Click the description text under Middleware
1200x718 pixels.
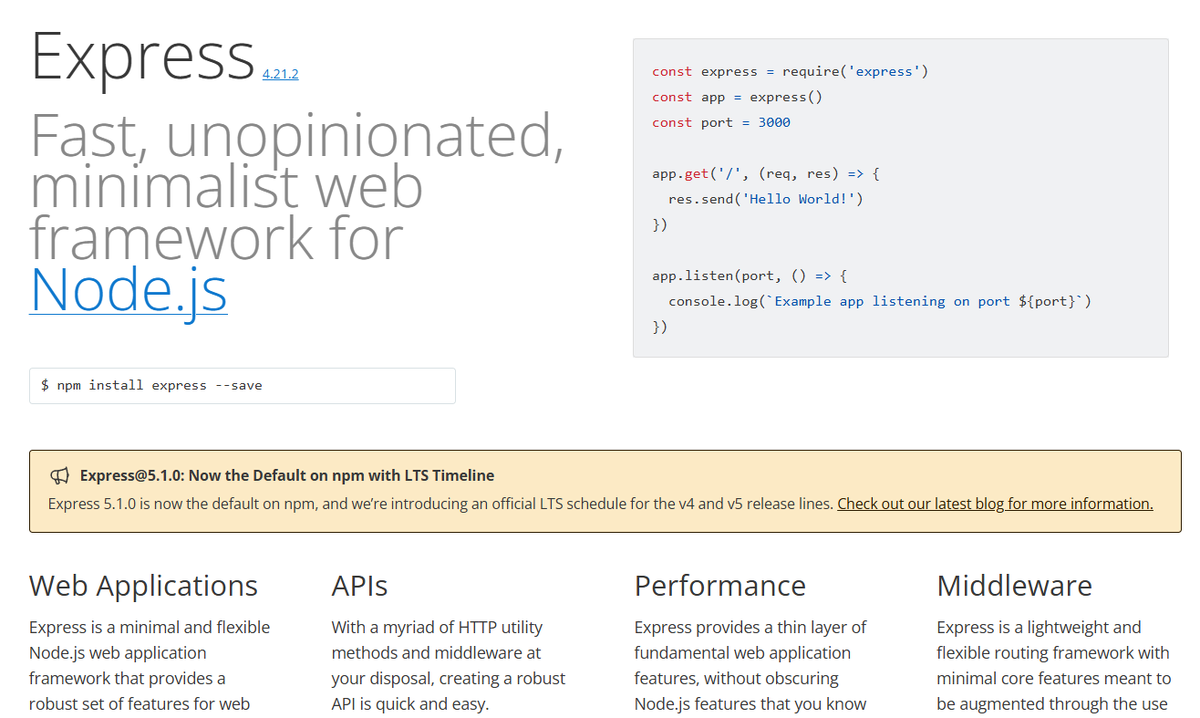click(x=1053, y=666)
